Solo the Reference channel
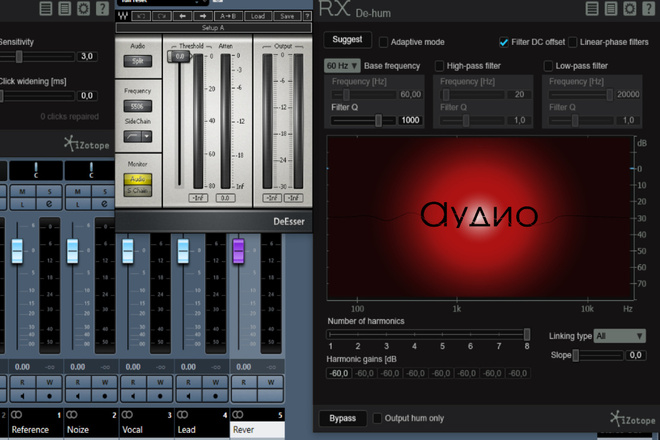This screenshot has width=660, height=440. (49, 191)
